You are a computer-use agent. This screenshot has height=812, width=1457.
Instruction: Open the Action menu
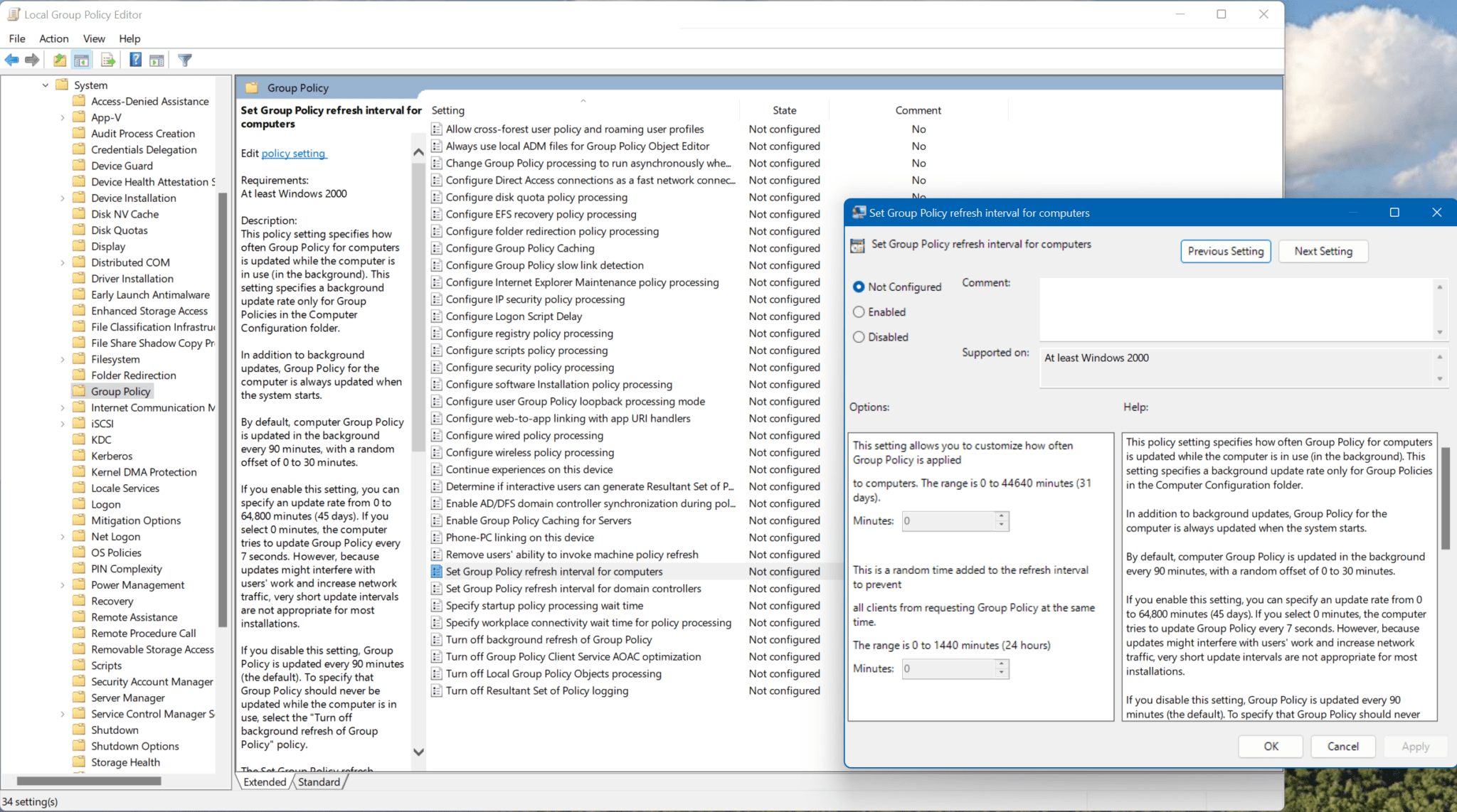click(54, 38)
